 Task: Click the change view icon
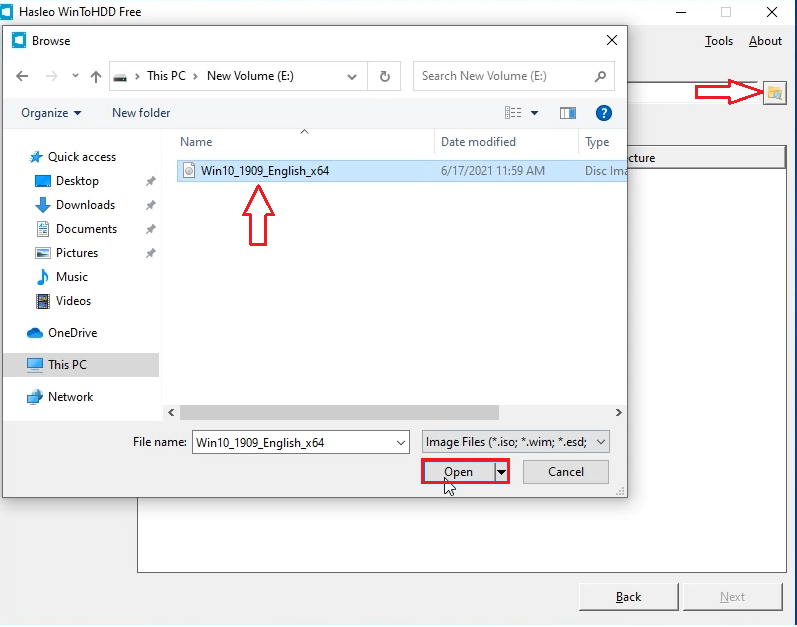pyautogui.click(x=513, y=113)
